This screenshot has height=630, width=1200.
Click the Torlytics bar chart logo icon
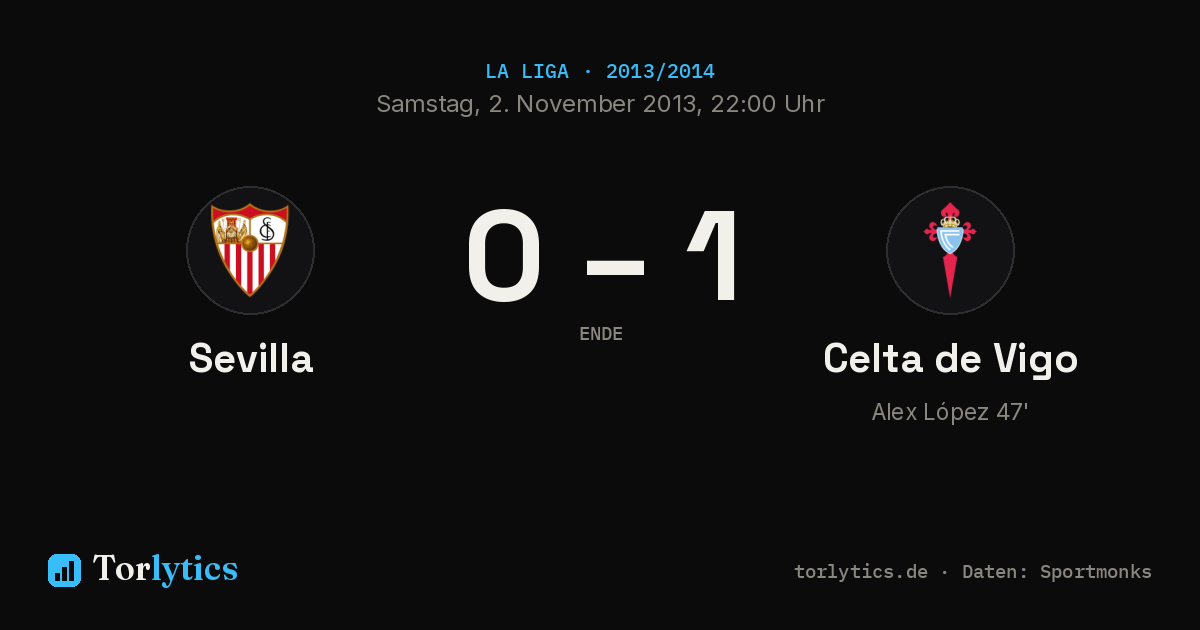pos(64,570)
